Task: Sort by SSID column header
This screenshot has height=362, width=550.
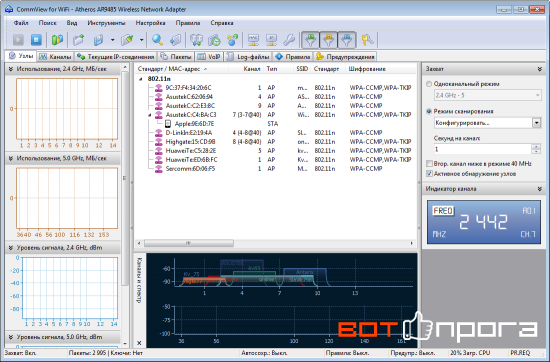Action: 302,69
